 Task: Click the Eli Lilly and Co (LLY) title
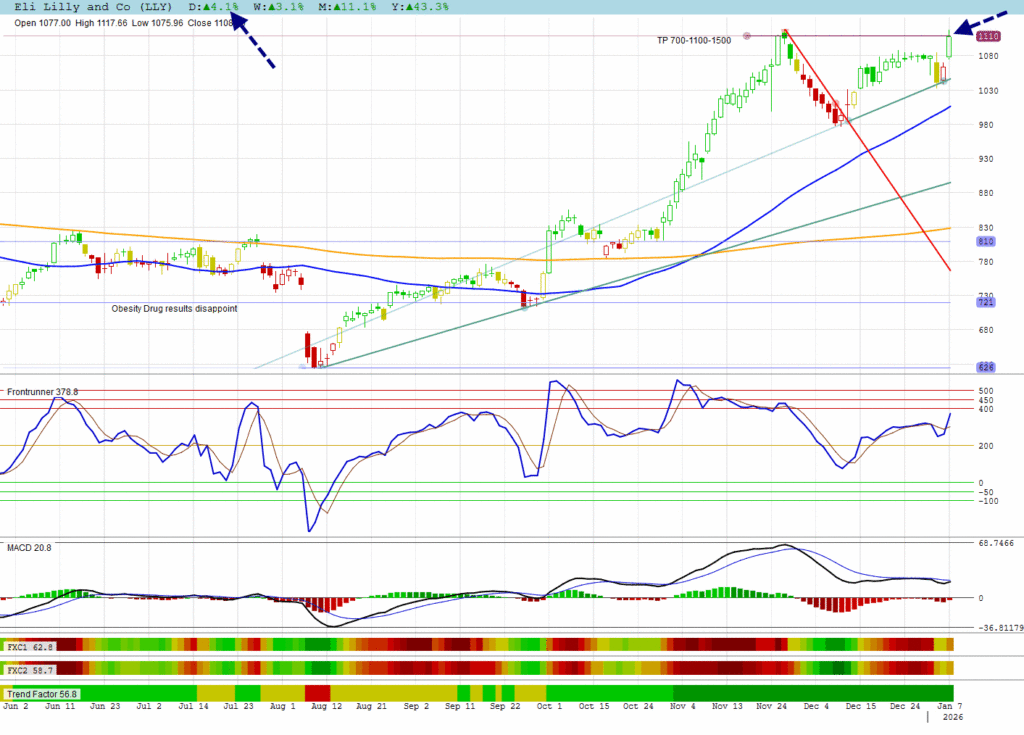click(x=93, y=7)
